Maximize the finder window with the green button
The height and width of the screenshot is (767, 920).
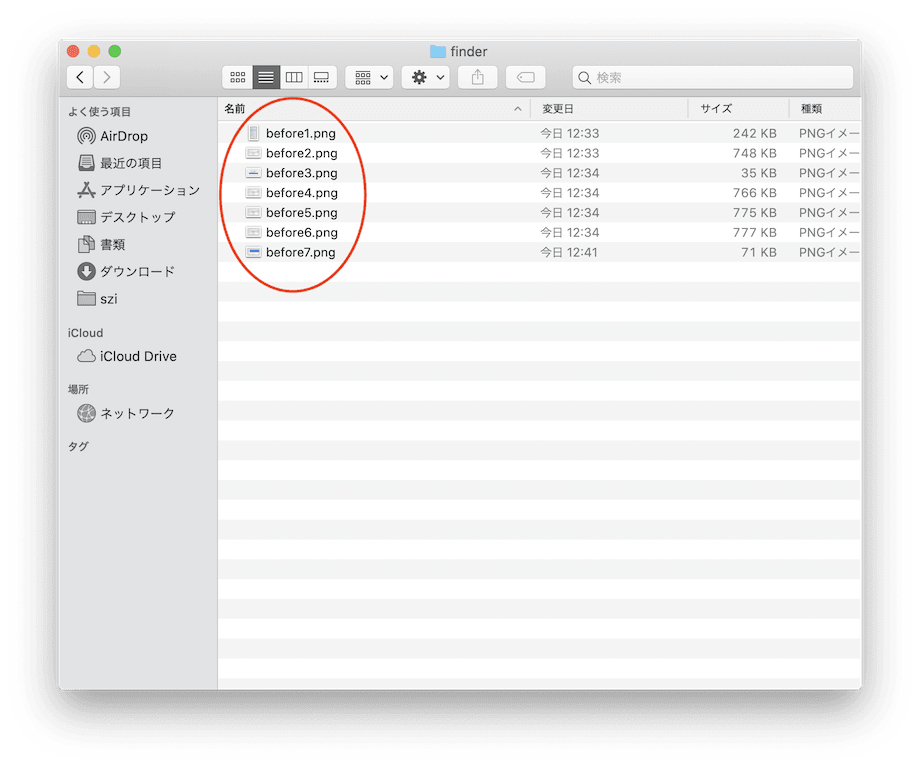[115, 52]
